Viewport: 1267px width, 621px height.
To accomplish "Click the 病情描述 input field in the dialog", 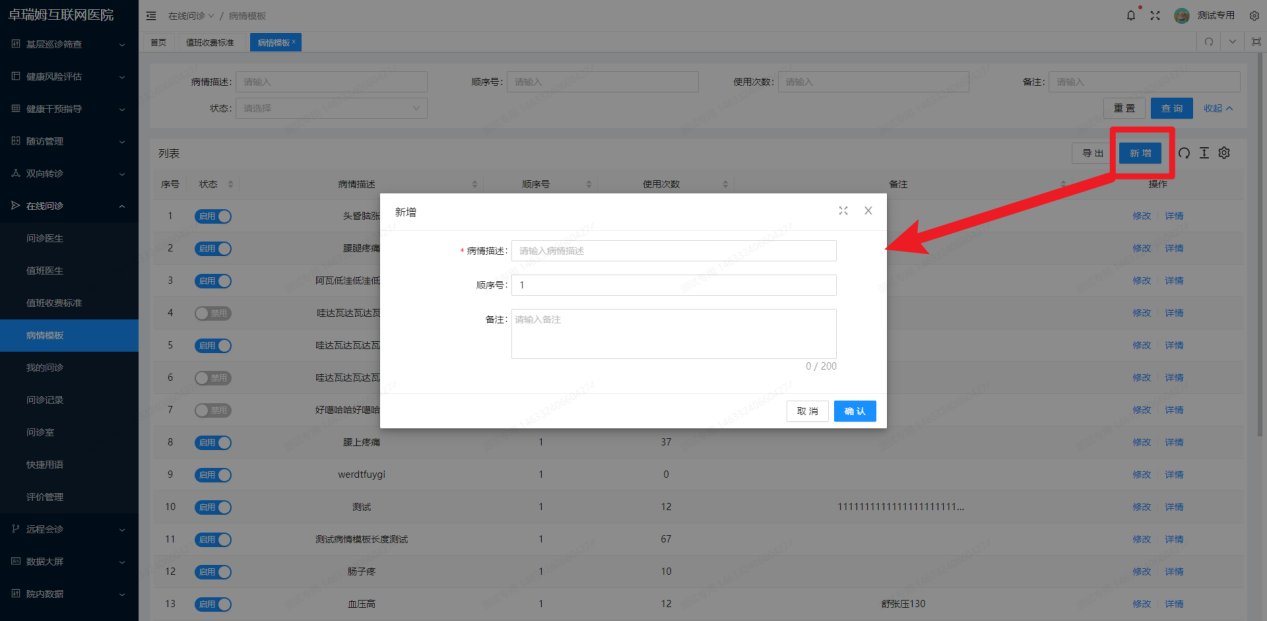I will (x=673, y=250).
